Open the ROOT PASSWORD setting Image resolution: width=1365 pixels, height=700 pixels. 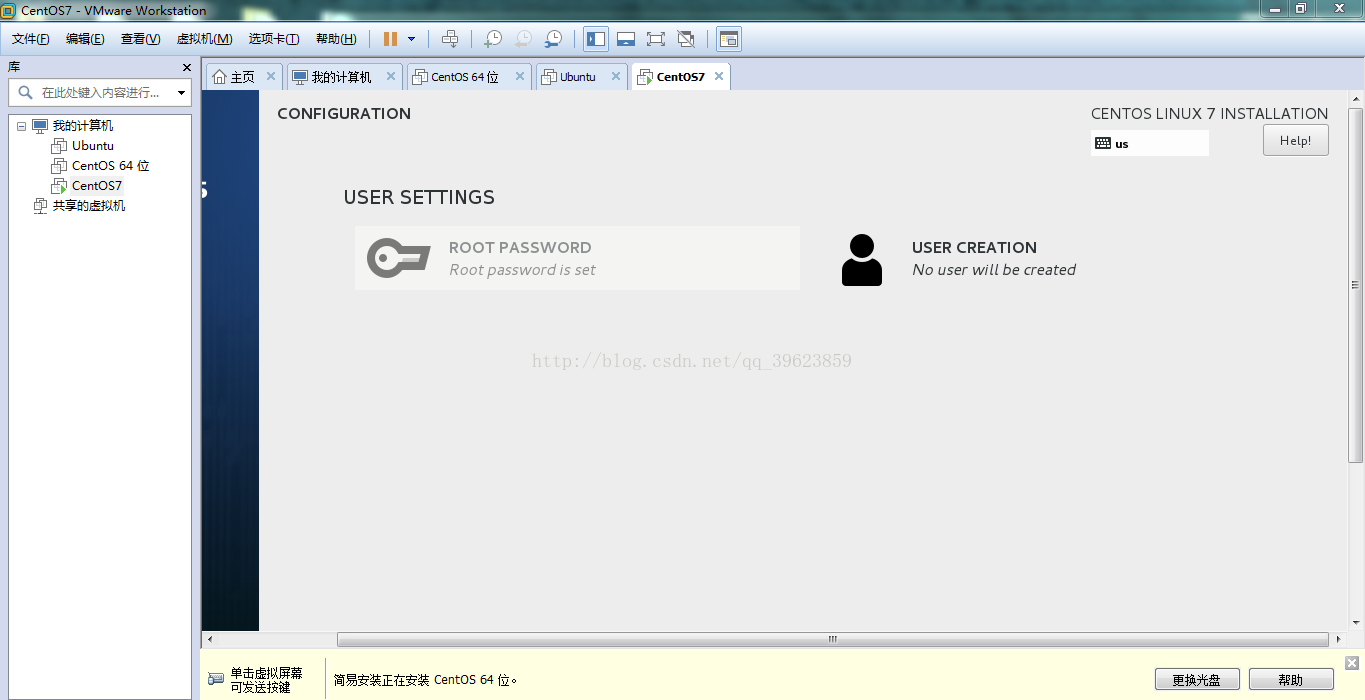click(x=577, y=258)
